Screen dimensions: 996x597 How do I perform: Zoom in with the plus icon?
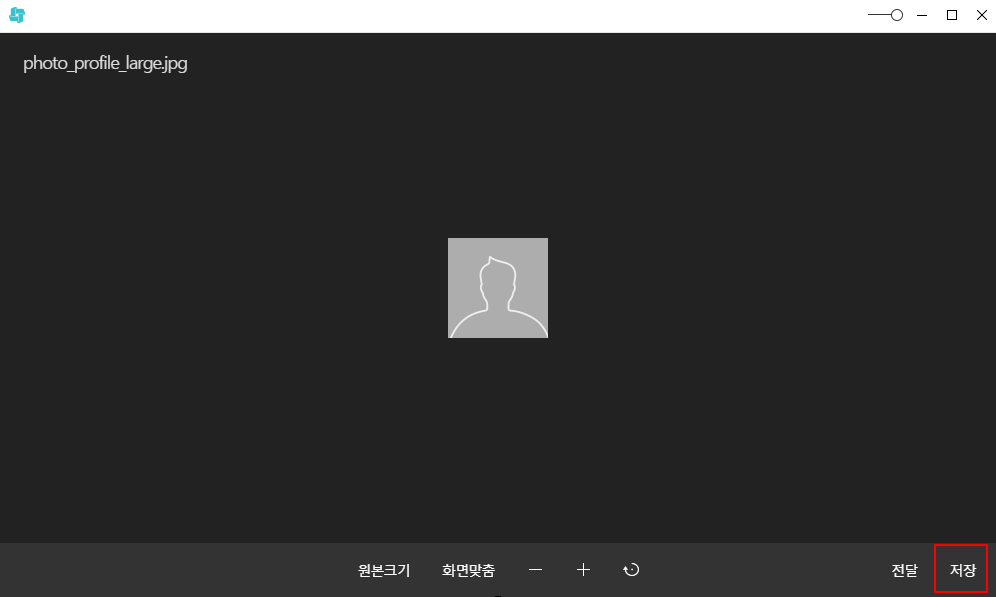pyautogui.click(x=584, y=570)
